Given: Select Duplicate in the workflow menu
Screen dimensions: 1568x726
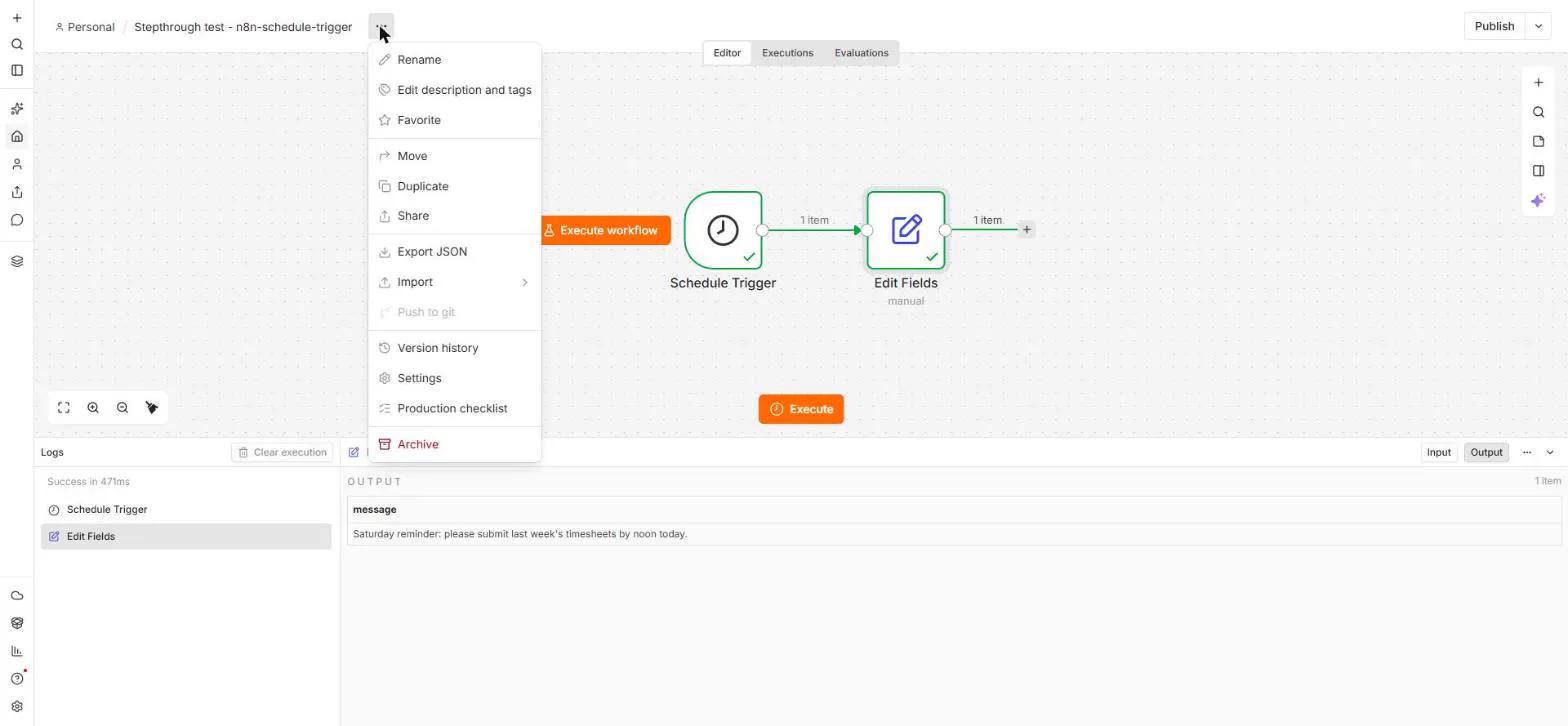Looking at the screenshot, I should (455, 186).
